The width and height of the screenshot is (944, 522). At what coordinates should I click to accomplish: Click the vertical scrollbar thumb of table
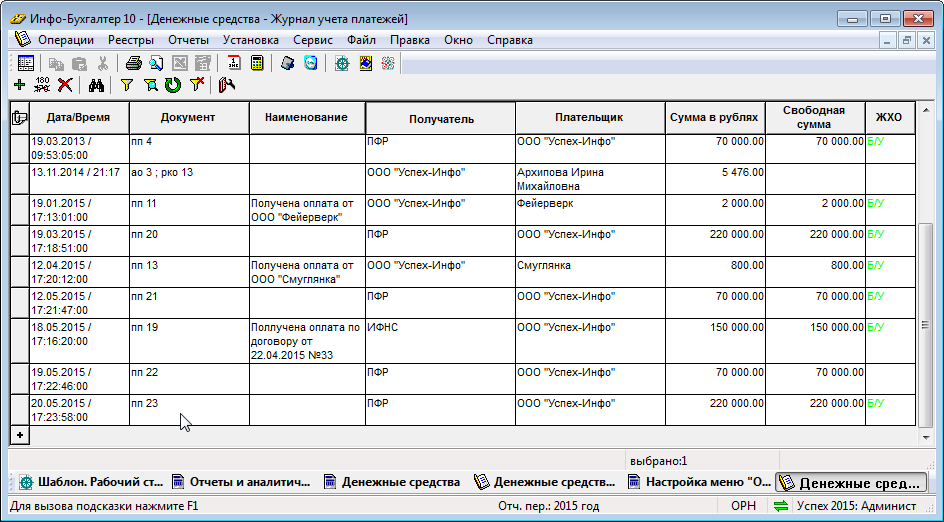point(925,325)
